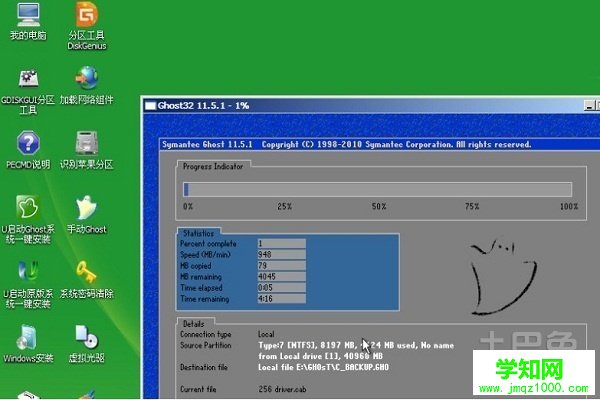Click the Source Partition NTFS description line
Viewport: 600px width, 400px height.
coord(356,345)
